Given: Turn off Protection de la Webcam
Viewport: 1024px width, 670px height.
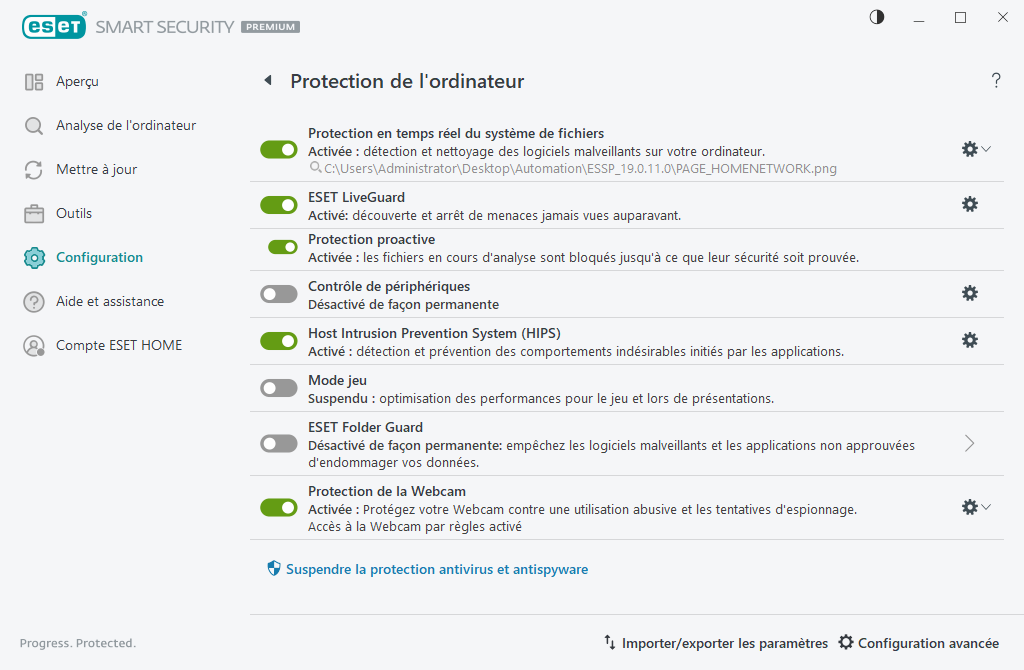Looking at the screenshot, I should [x=278, y=507].
